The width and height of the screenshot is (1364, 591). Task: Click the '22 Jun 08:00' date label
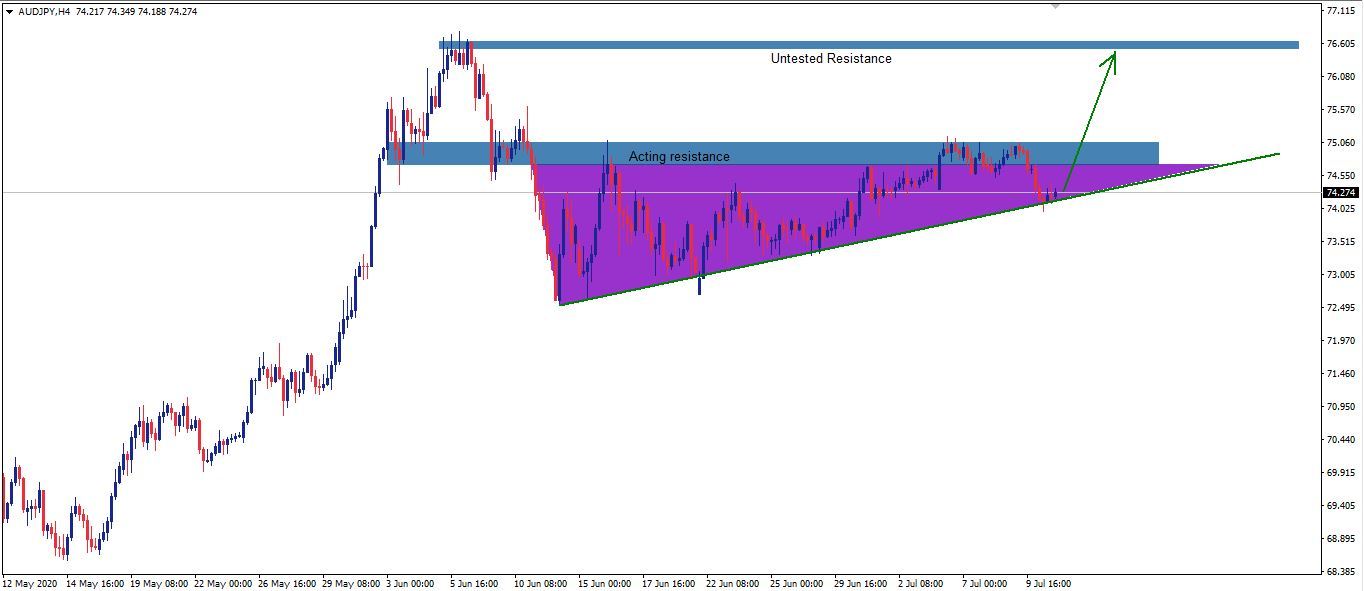click(x=735, y=583)
